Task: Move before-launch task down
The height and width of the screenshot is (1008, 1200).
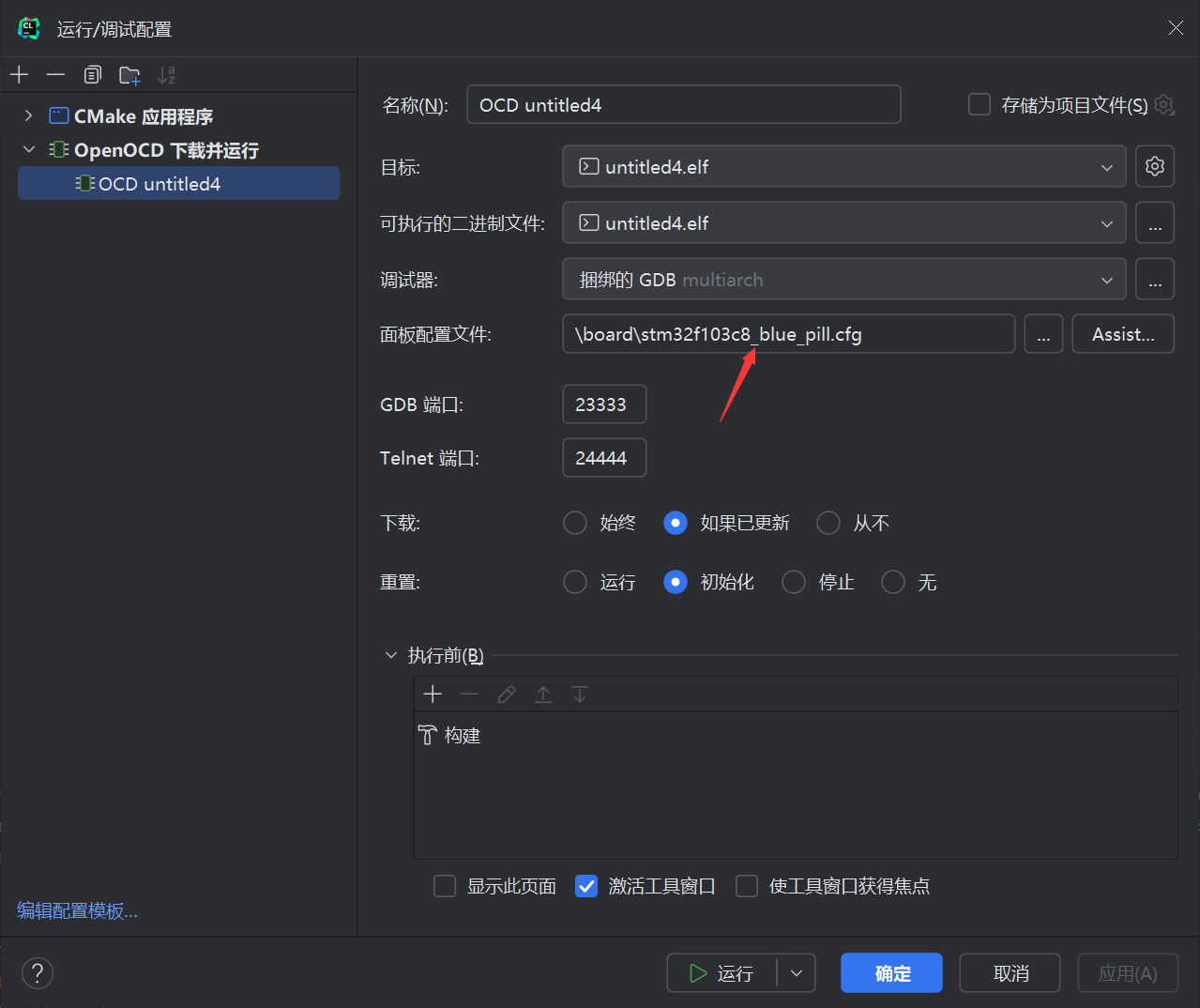Action: pos(580,695)
